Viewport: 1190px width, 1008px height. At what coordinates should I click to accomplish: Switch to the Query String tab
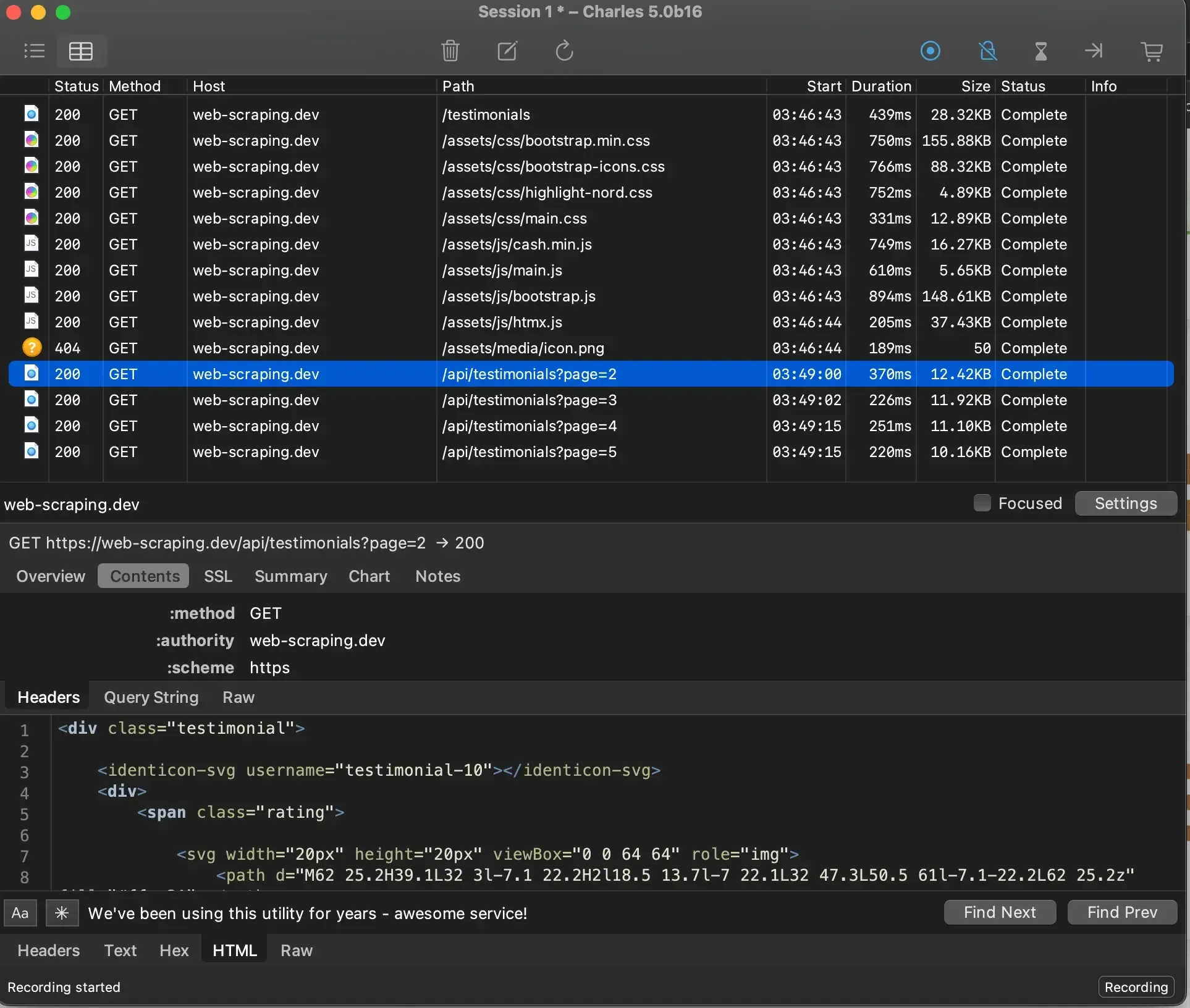tap(150, 697)
